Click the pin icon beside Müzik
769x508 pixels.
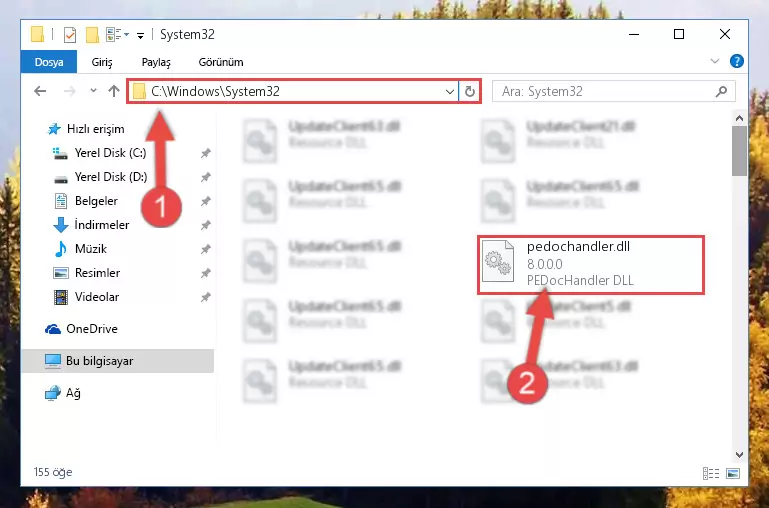click(x=205, y=250)
